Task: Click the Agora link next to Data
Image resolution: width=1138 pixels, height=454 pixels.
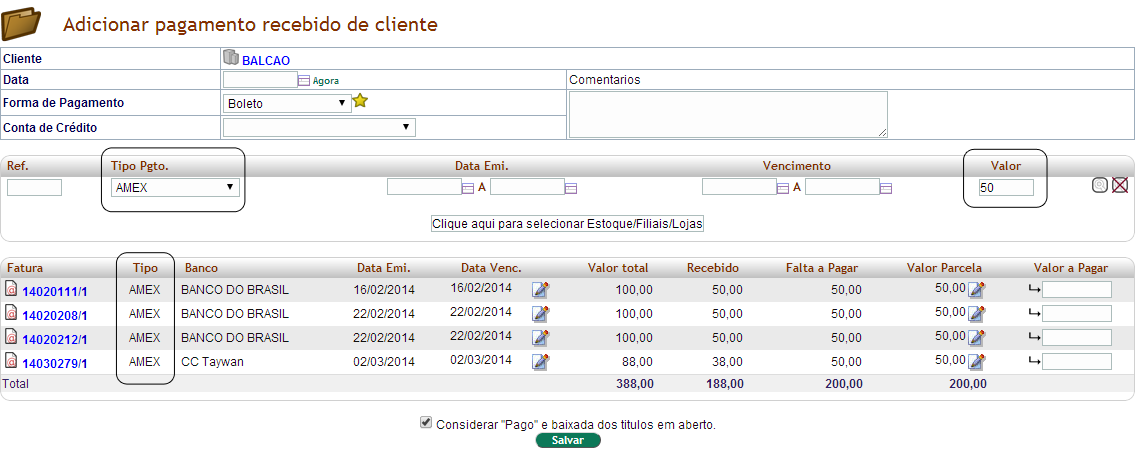Action: coord(326,81)
